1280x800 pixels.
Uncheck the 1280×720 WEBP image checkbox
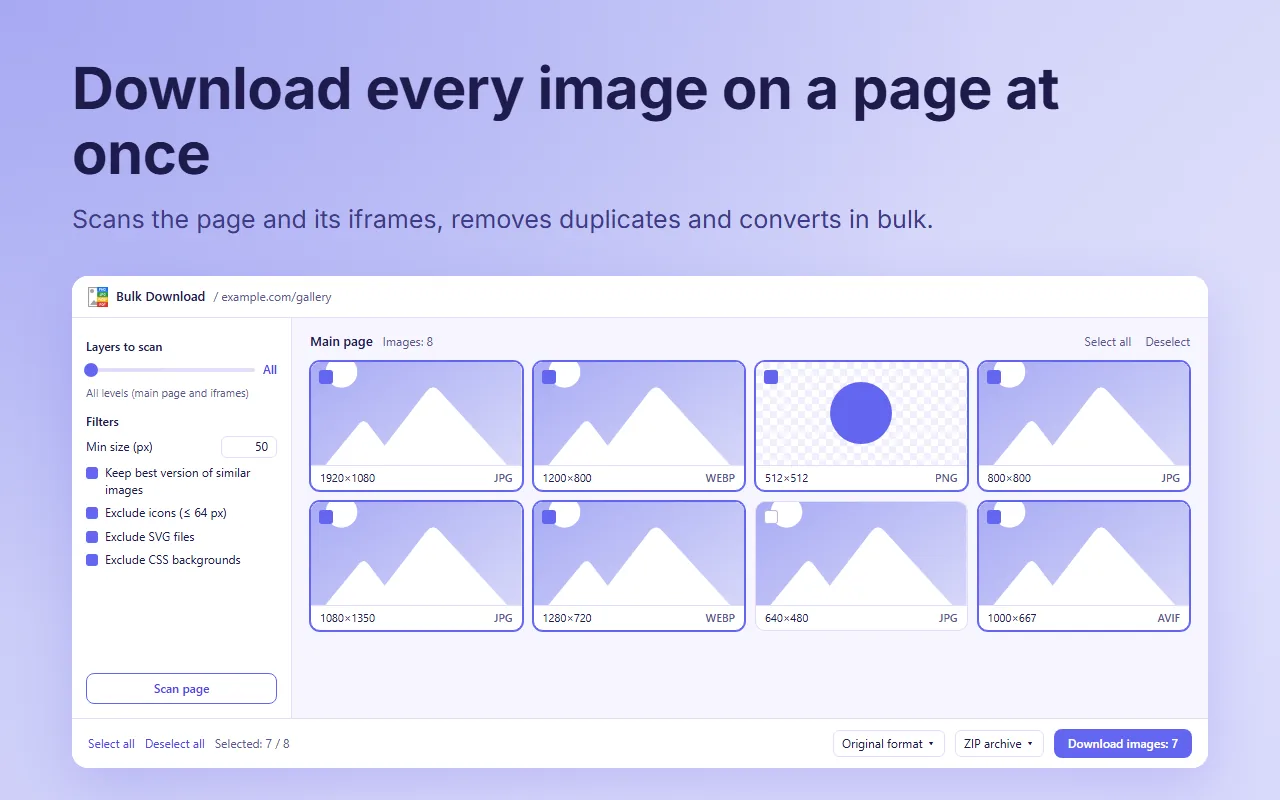click(549, 517)
